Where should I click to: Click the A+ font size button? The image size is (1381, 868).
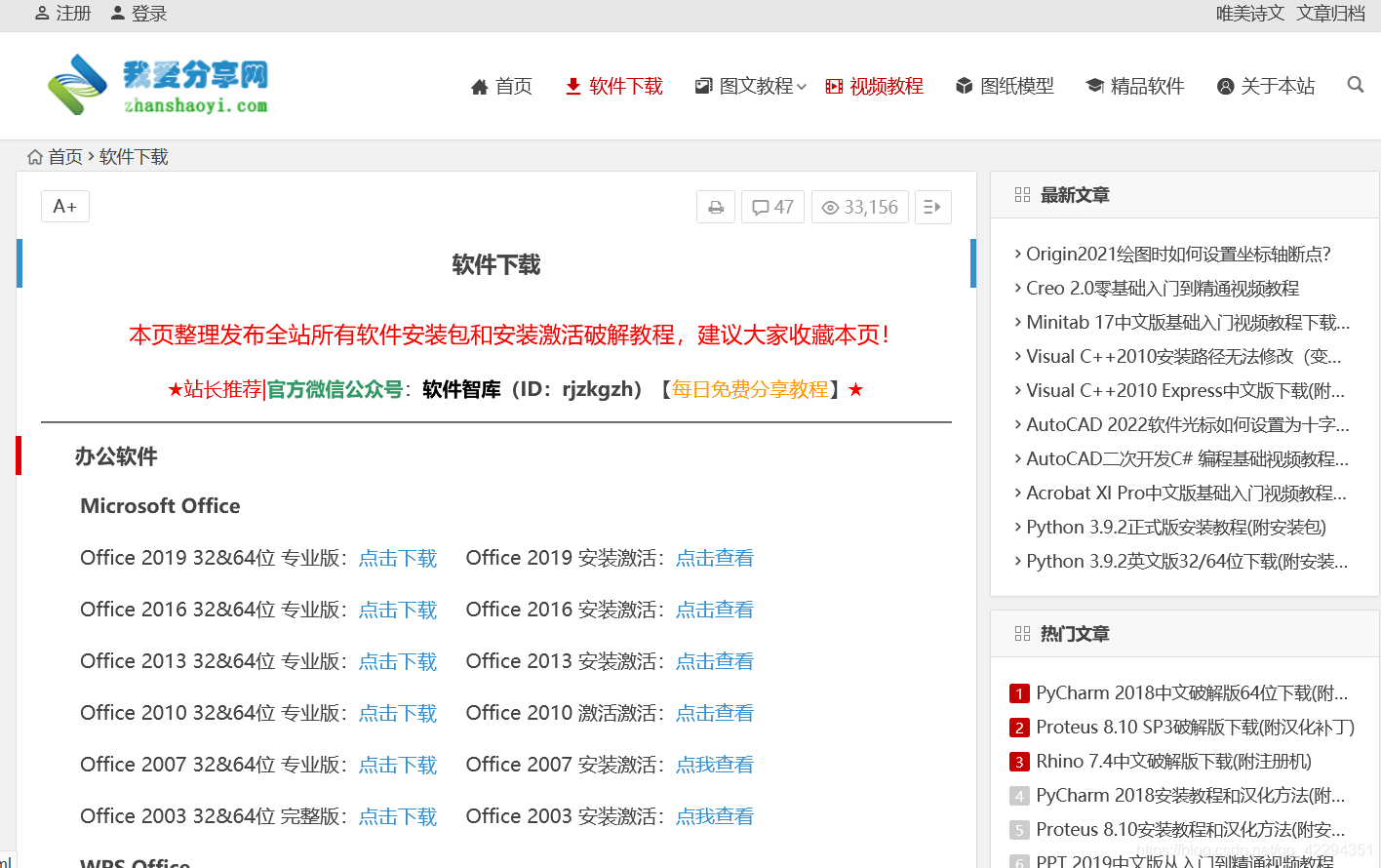tap(65, 206)
